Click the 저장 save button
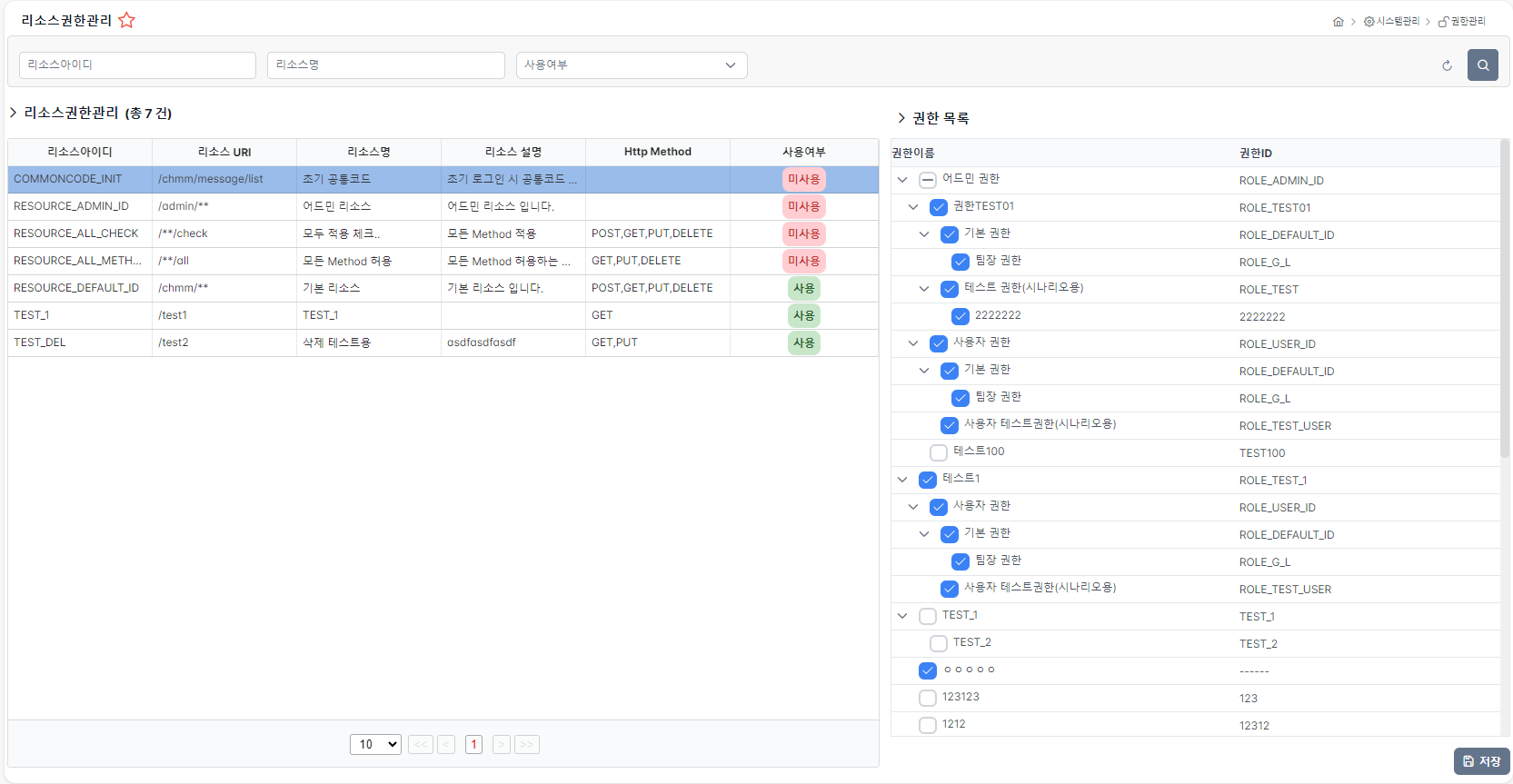 1481,761
